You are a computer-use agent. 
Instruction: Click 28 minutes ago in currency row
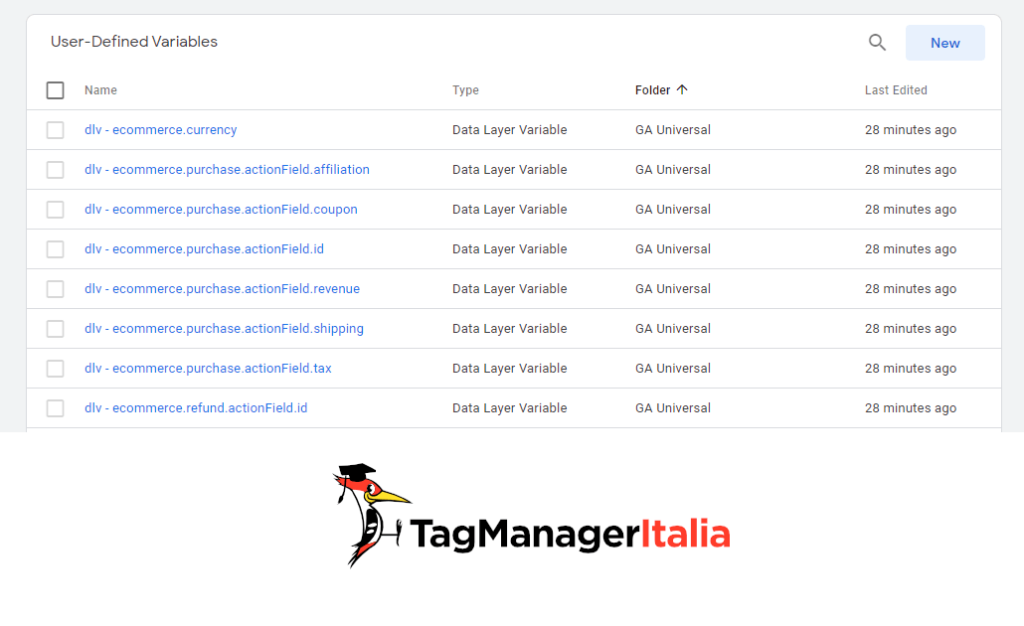point(910,130)
